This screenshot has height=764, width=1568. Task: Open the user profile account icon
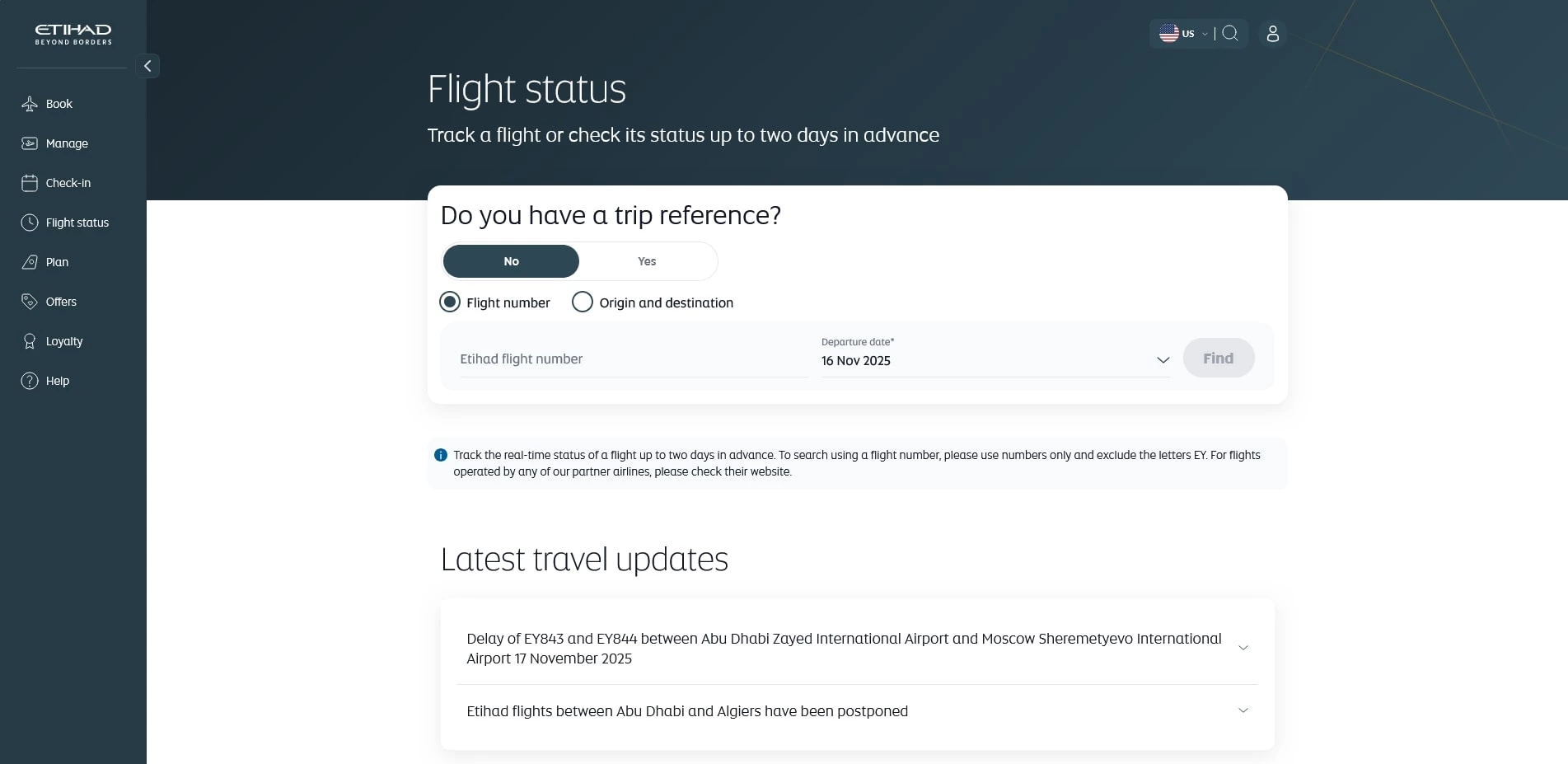coord(1273,34)
